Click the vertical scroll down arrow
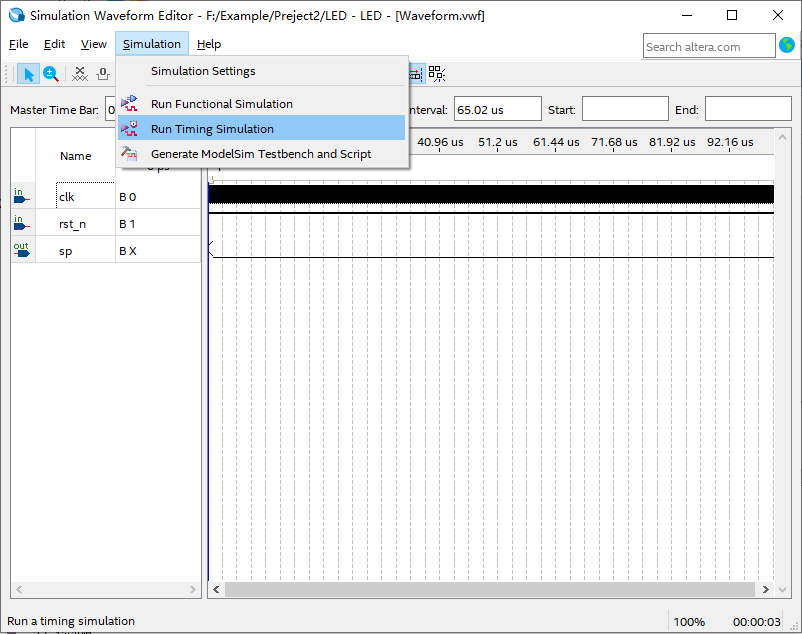 click(782, 590)
